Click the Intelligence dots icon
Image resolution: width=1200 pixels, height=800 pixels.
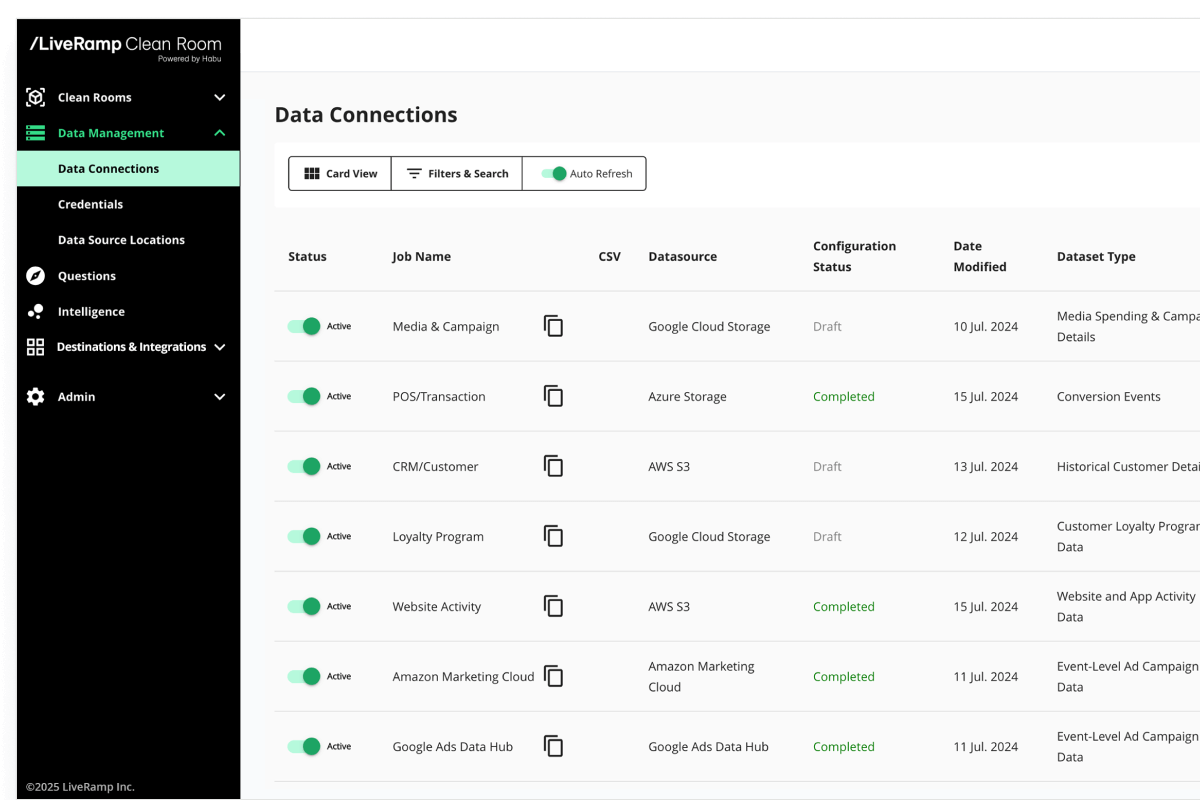point(36,312)
